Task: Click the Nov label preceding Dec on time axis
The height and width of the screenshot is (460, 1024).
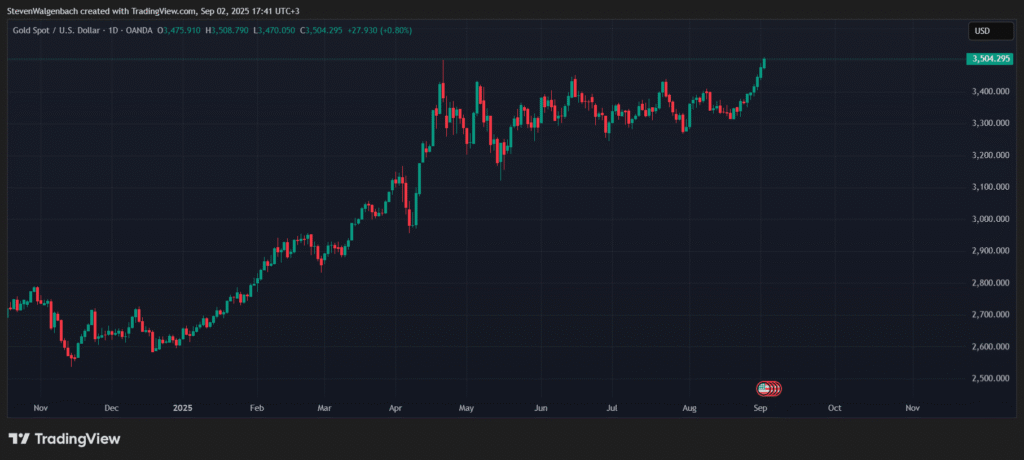Action: 40,408
